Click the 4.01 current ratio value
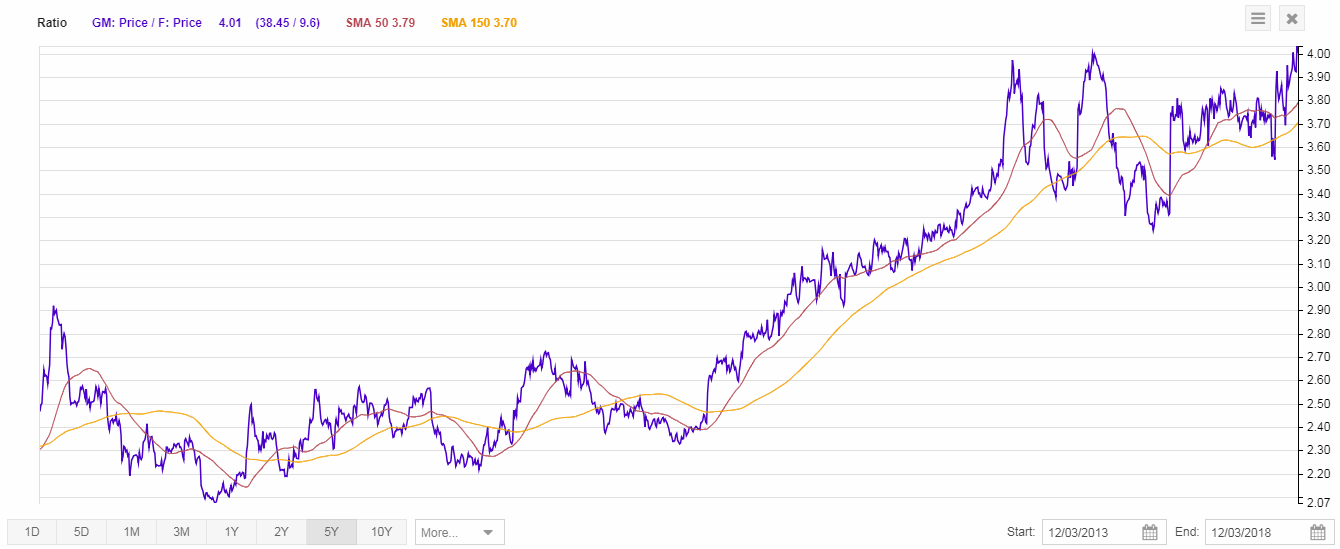 tap(232, 22)
